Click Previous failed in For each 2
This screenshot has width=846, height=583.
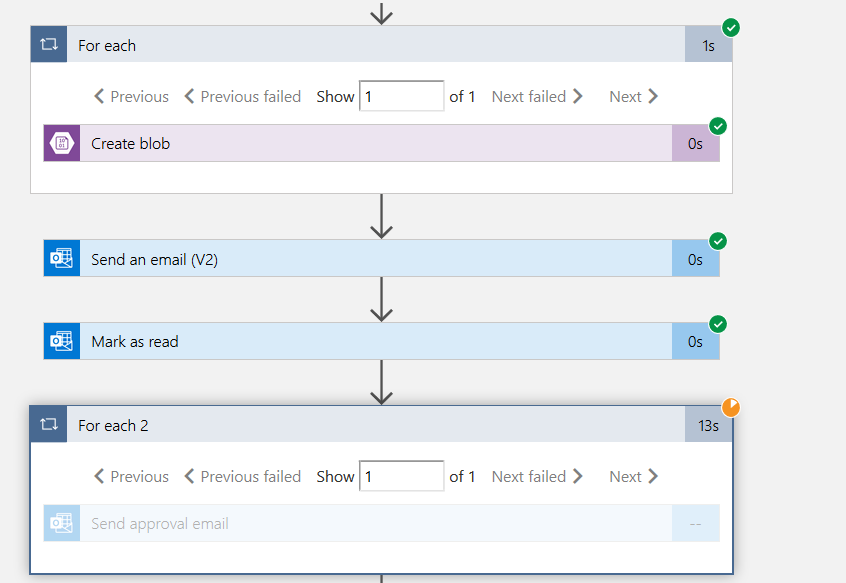click(242, 476)
